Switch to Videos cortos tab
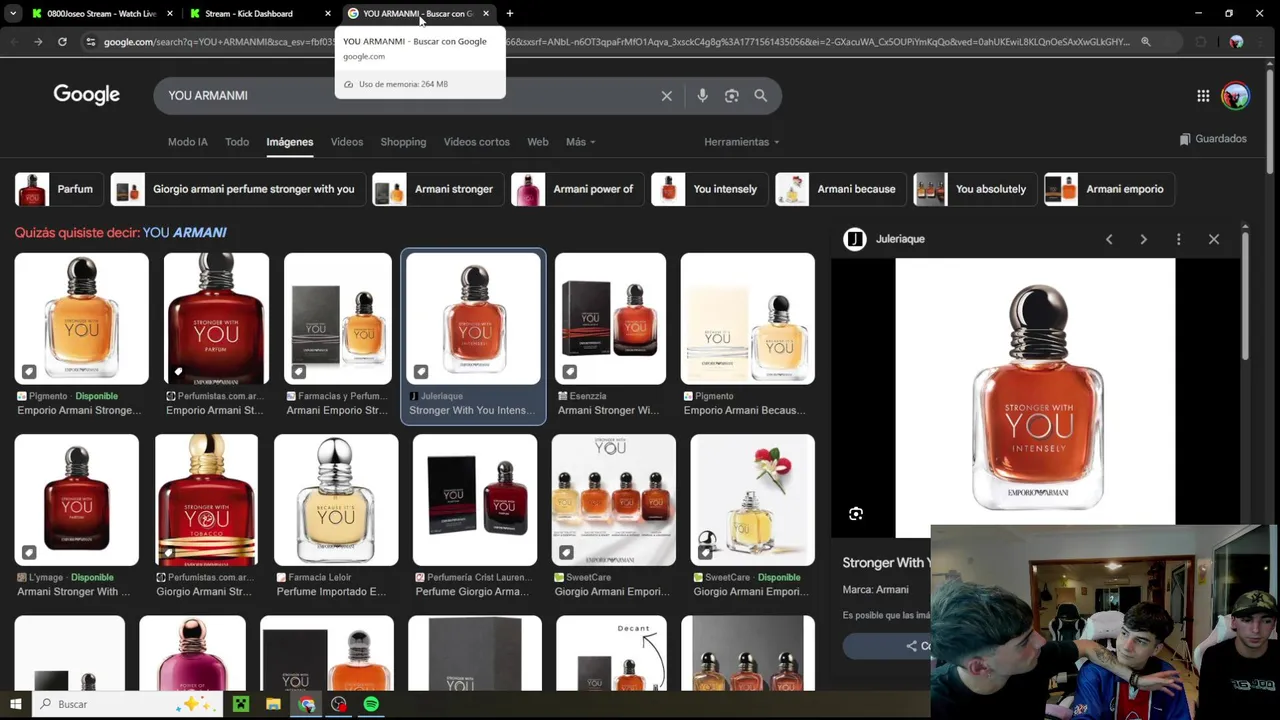1280x720 pixels. 477,142
